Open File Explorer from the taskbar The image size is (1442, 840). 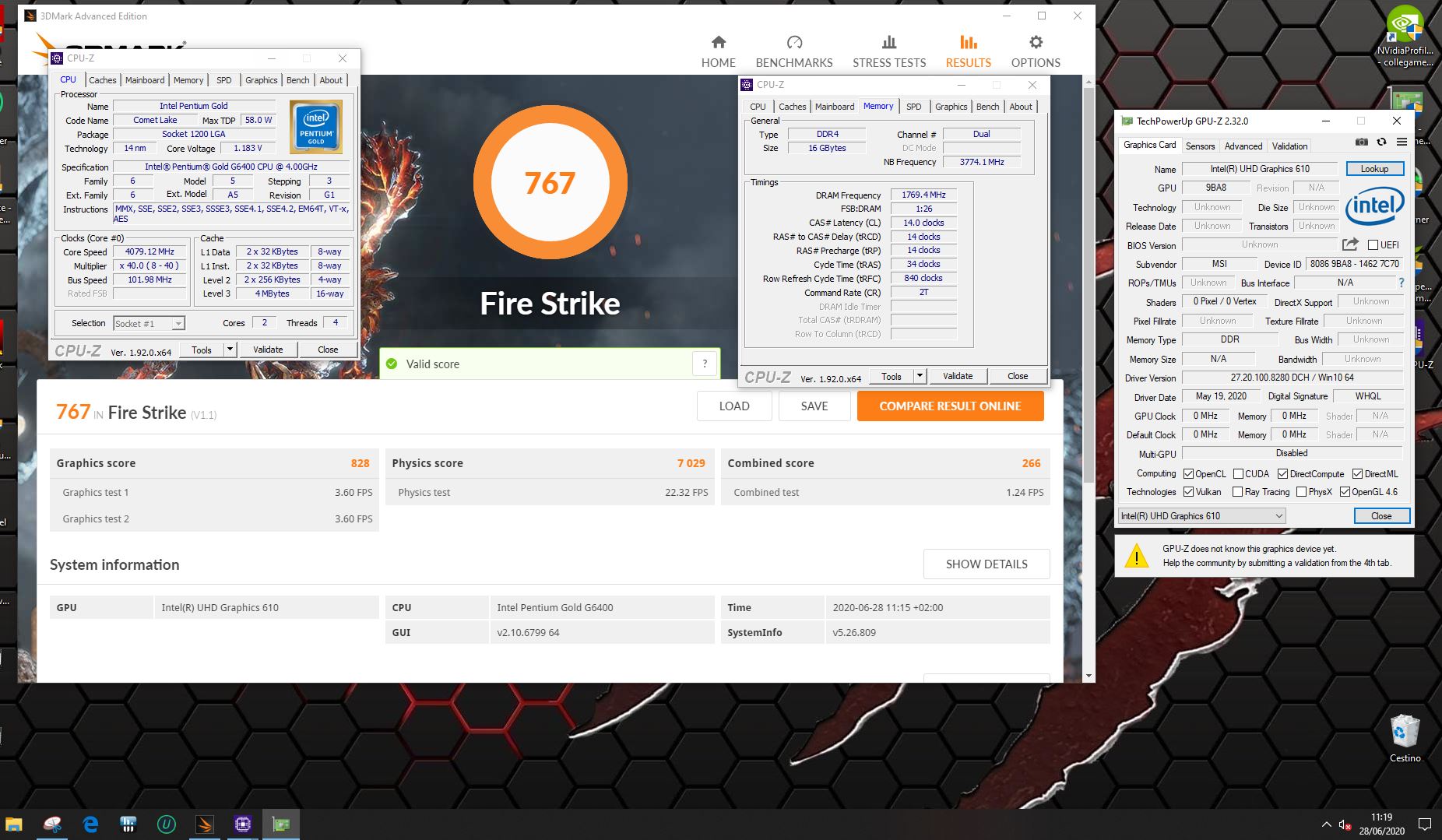click(14, 824)
